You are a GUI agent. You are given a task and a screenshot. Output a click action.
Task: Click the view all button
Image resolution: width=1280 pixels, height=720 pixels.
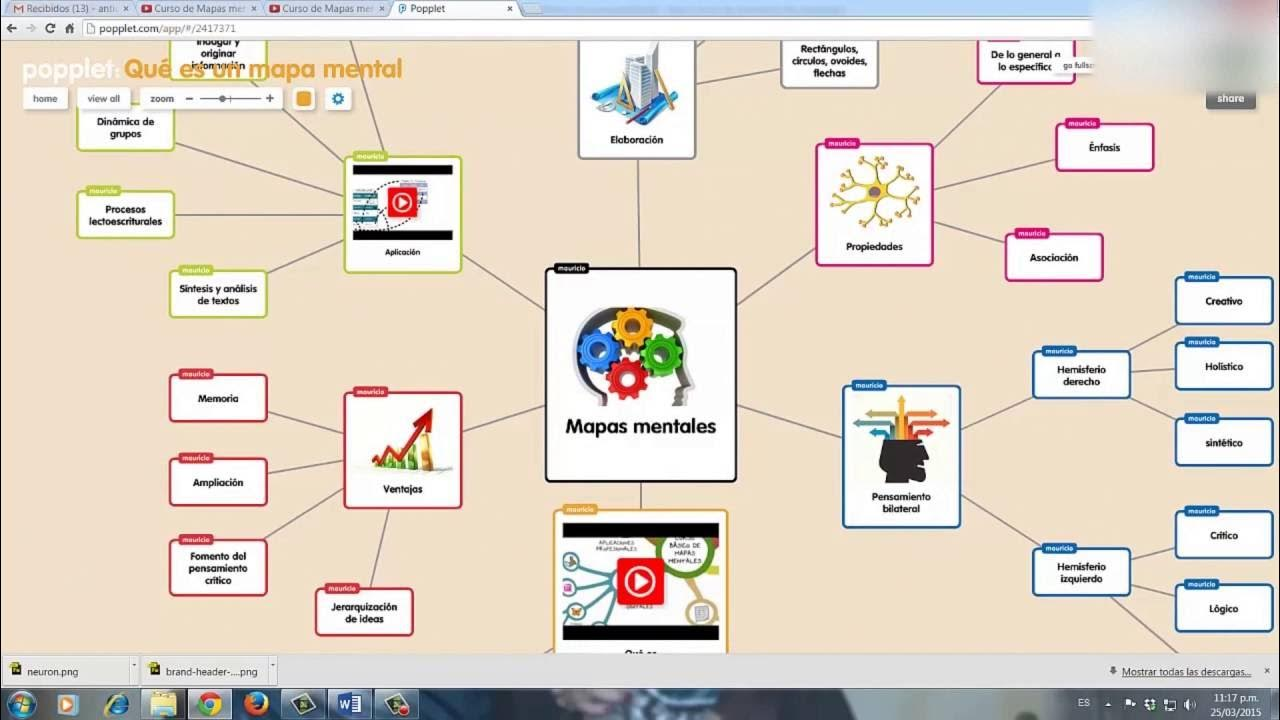pos(103,99)
